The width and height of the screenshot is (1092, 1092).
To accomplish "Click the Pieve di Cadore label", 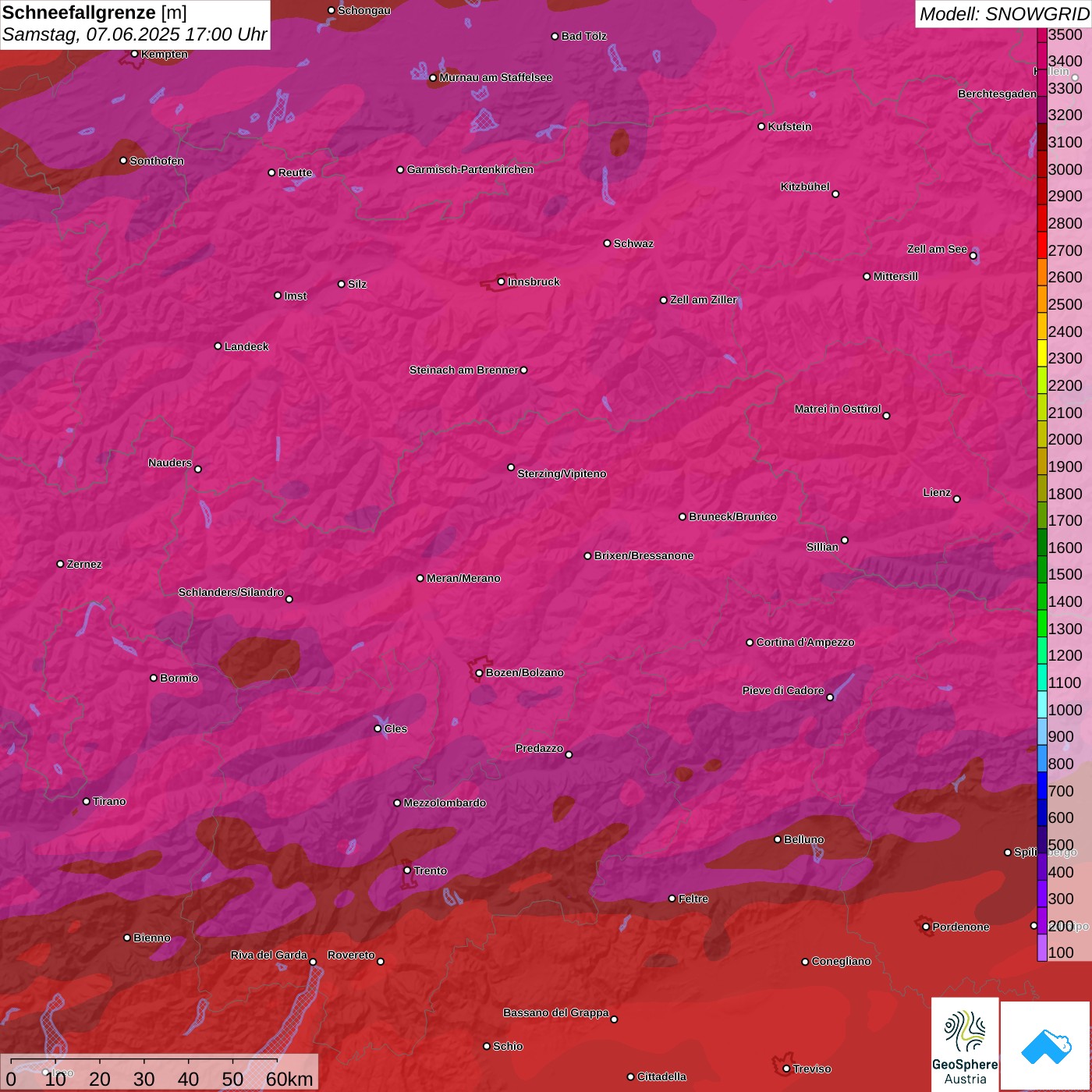I will coord(783,690).
